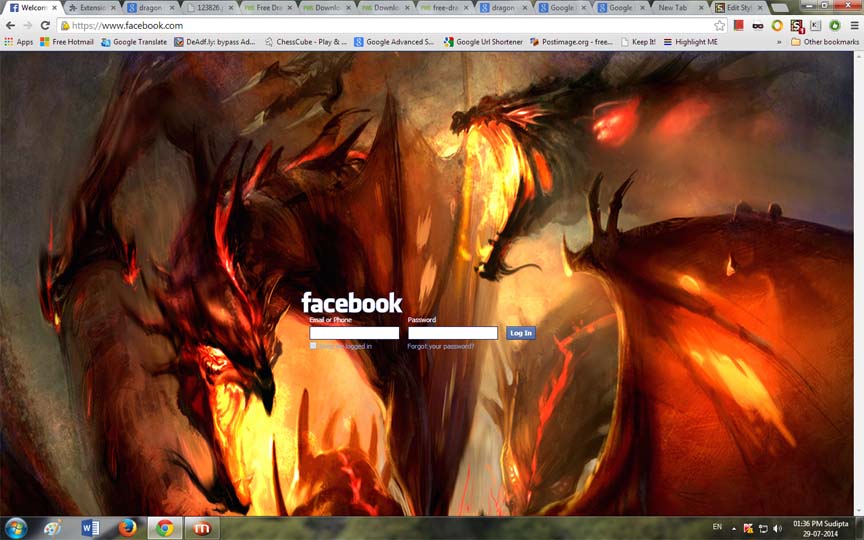
Task: Open the orange 'm' taskbar application
Action: tap(202, 528)
